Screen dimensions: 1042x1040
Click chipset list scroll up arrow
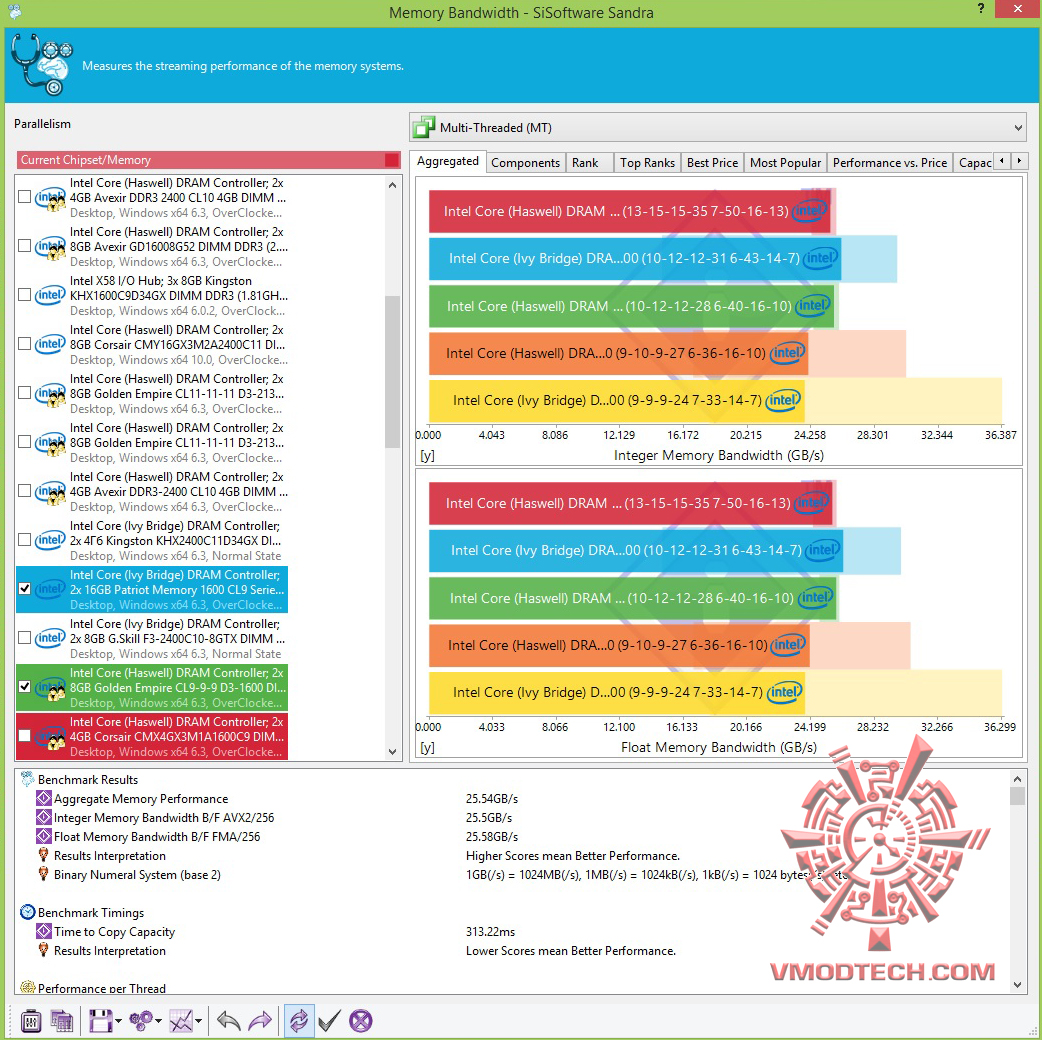(x=392, y=185)
